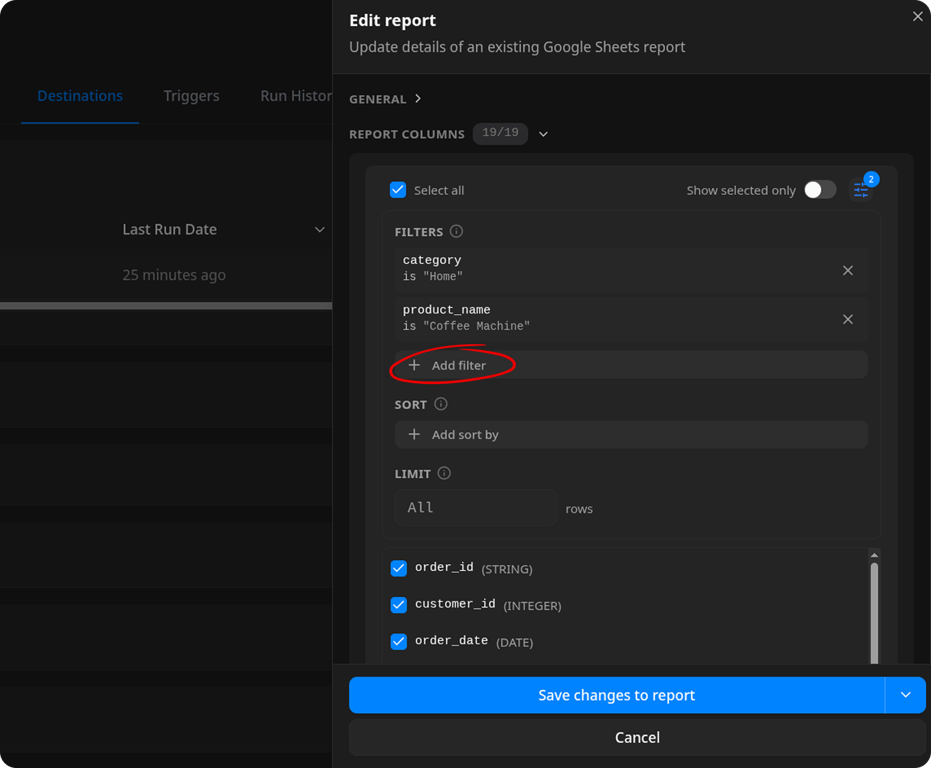Select the category is "Home" filter
This screenshot has height=768, width=931.
click(x=631, y=268)
